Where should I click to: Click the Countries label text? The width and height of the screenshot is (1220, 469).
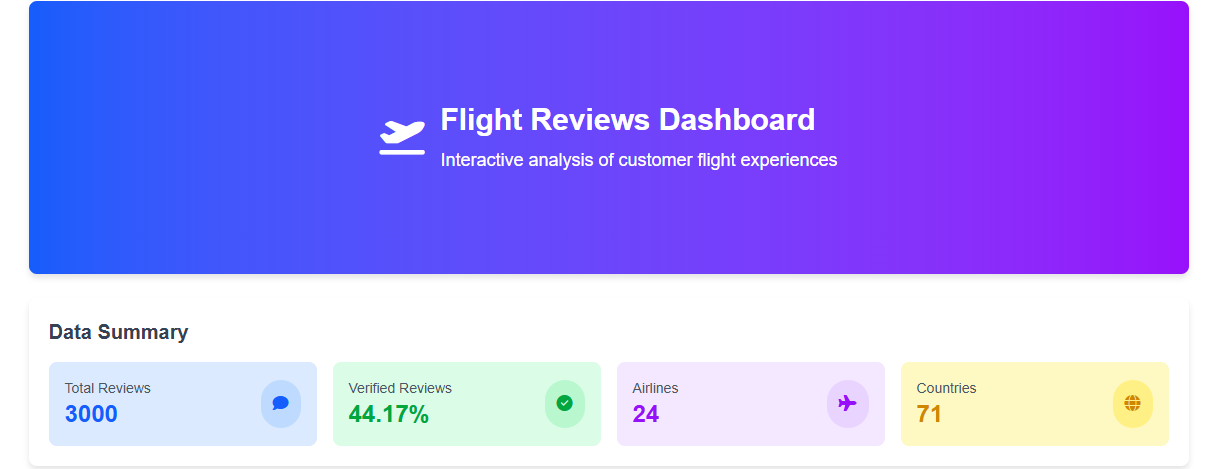coord(946,388)
